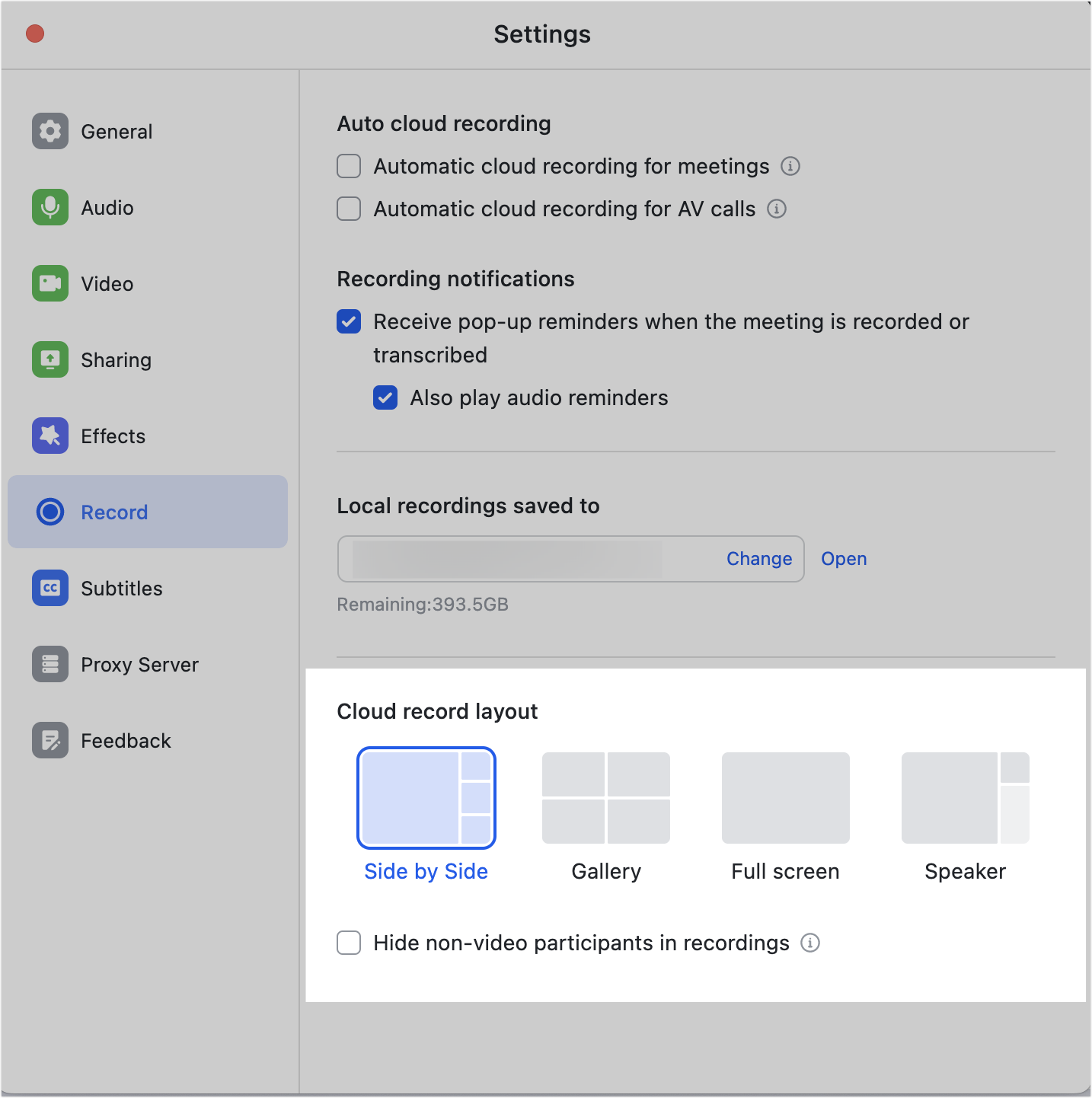The image size is (1092, 1098).
Task: Show info icon for hiding non-video participants
Action: pyautogui.click(x=810, y=943)
